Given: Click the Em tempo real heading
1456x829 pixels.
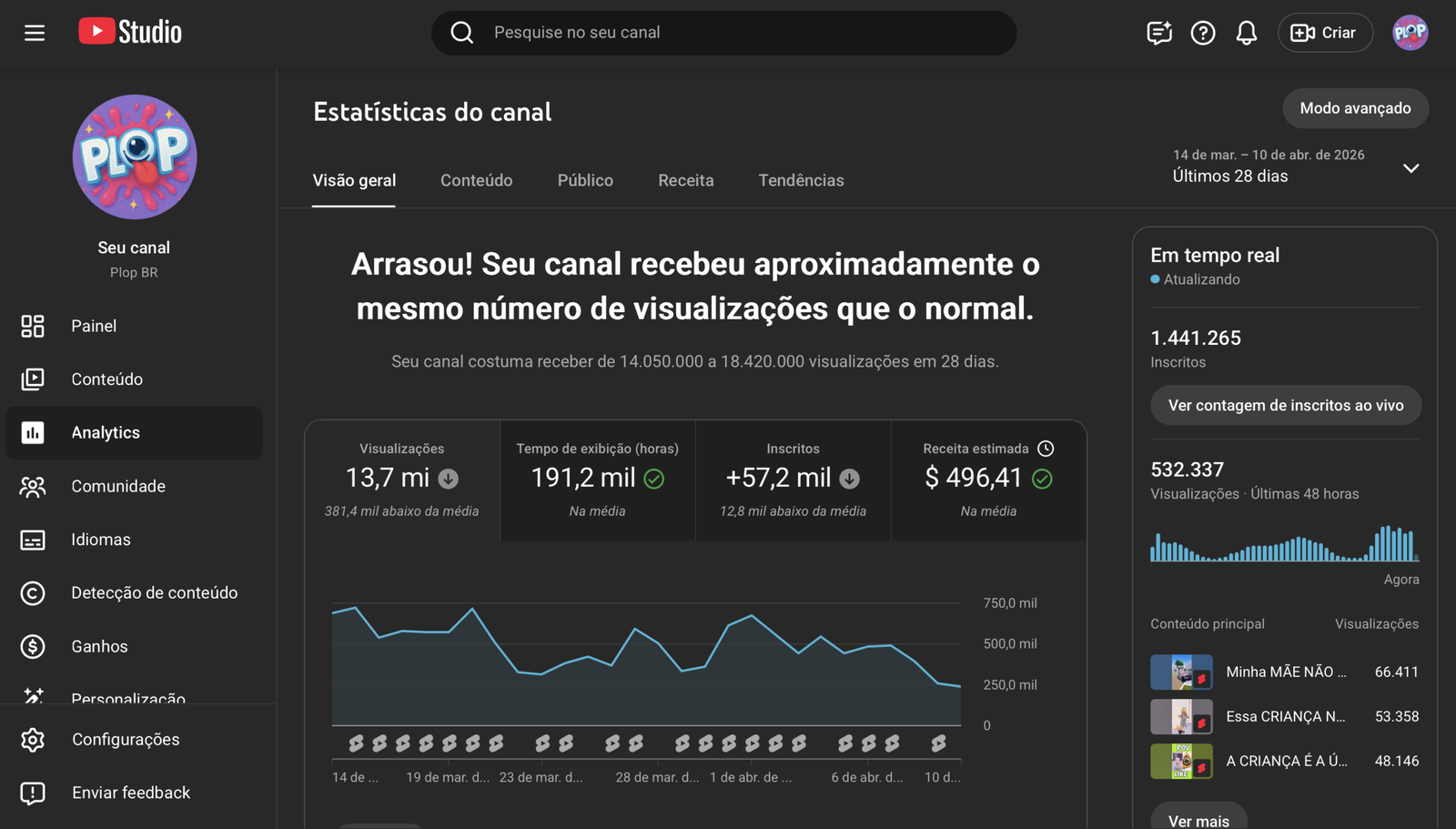Looking at the screenshot, I should coord(1215,256).
